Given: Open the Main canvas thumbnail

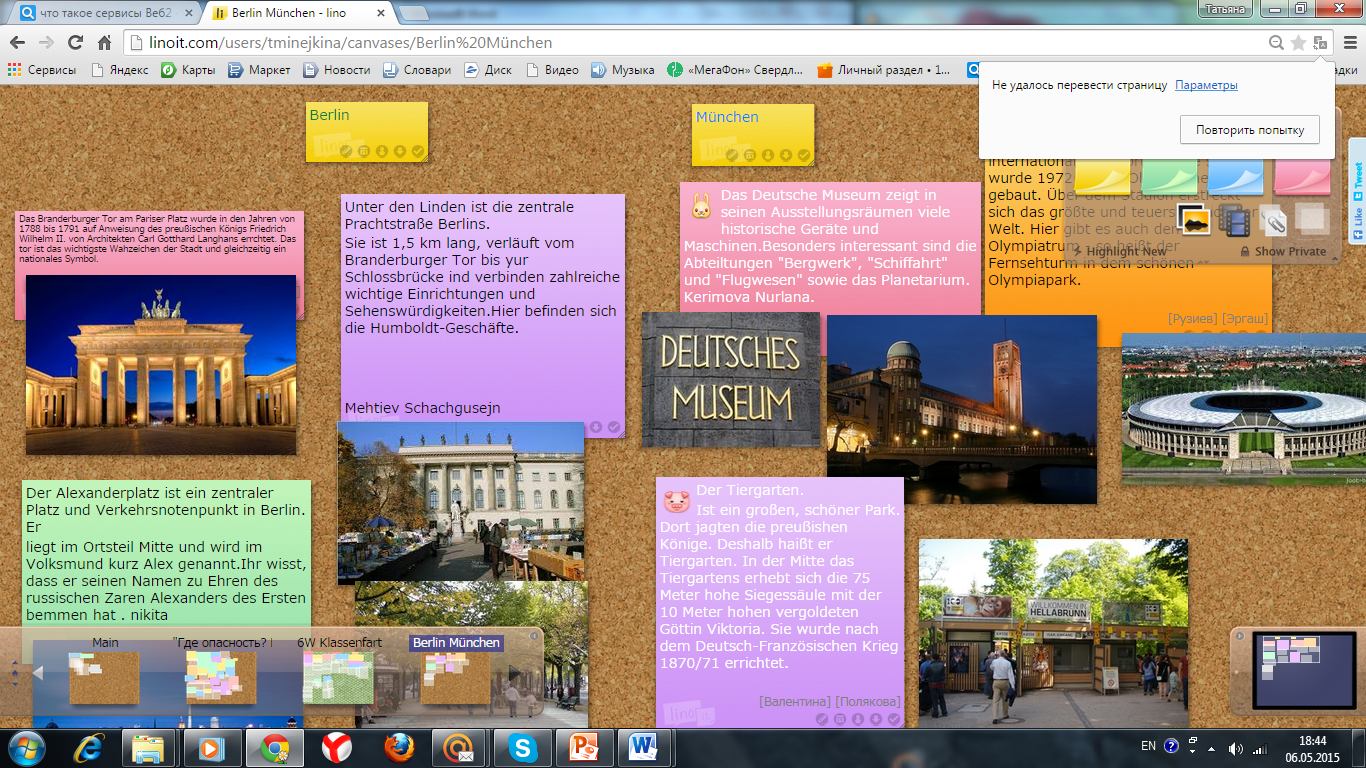Looking at the screenshot, I should pyautogui.click(x=104, y=678).
